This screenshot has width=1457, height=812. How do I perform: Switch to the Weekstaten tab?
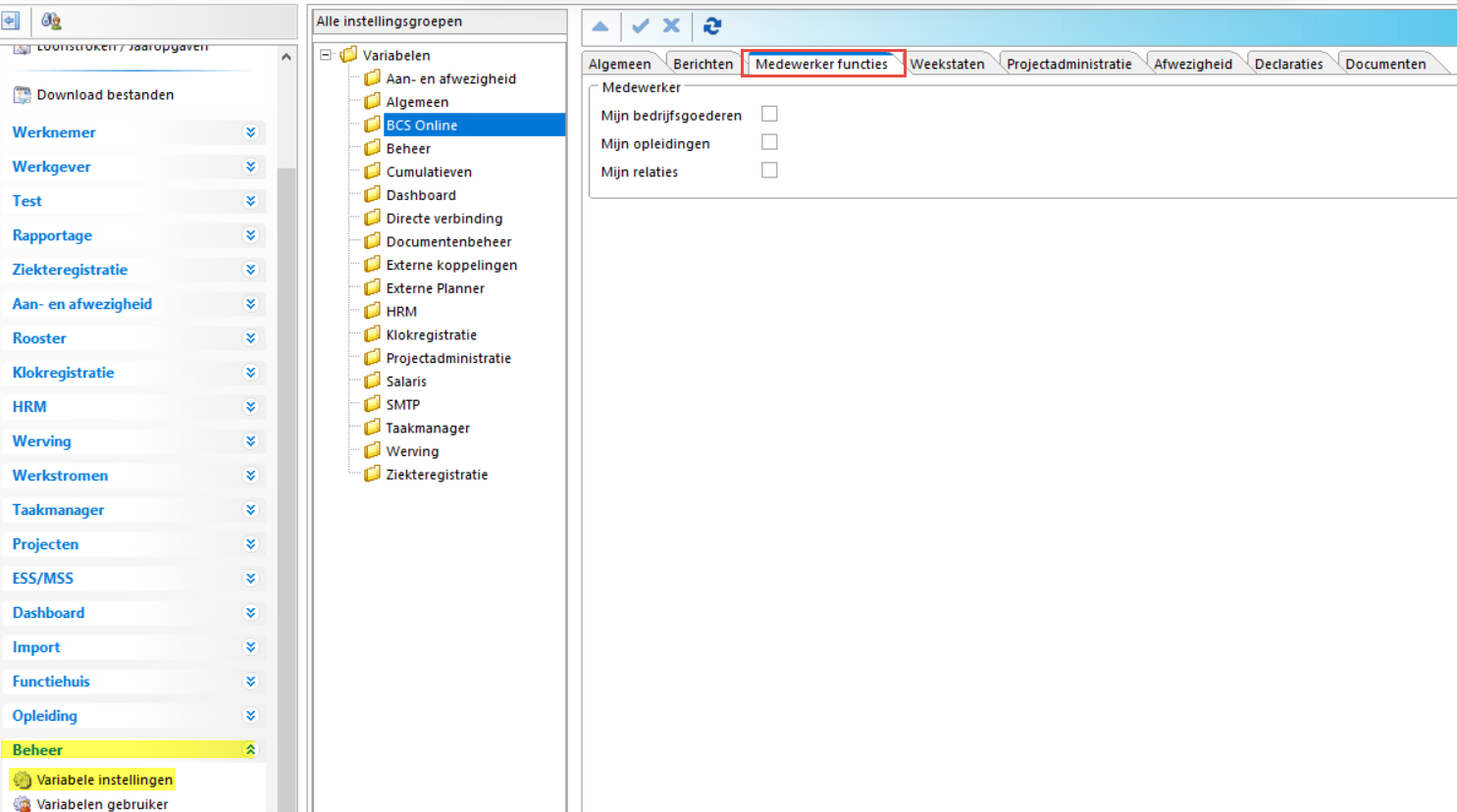click(948, 64)
